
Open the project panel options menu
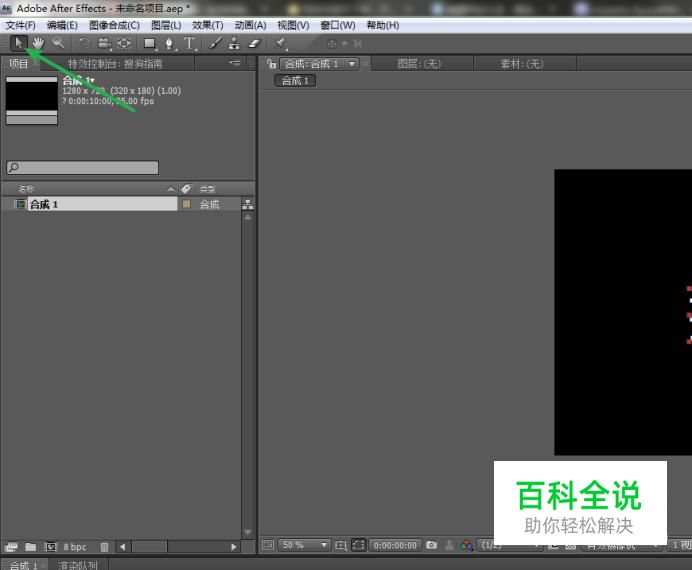point(235,63)
